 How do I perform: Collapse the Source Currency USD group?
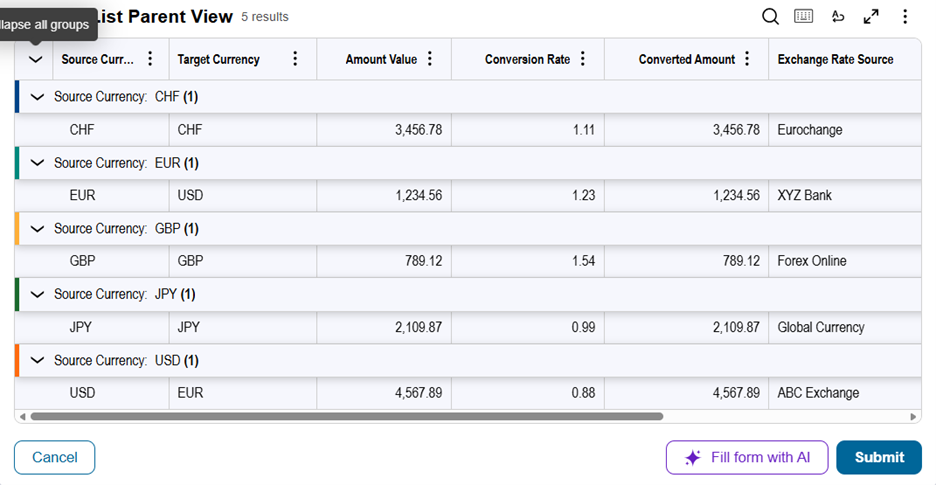[x=38, y=361]
